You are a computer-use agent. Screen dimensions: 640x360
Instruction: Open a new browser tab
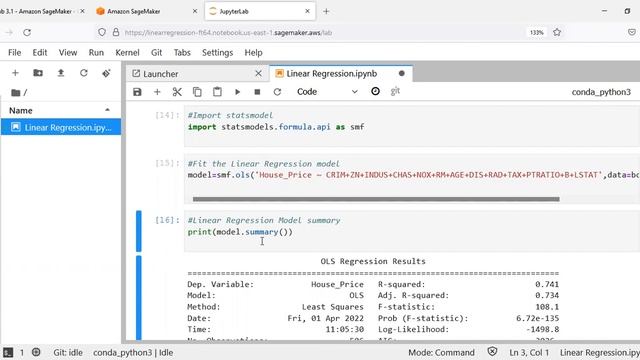(x=326, y=11)
